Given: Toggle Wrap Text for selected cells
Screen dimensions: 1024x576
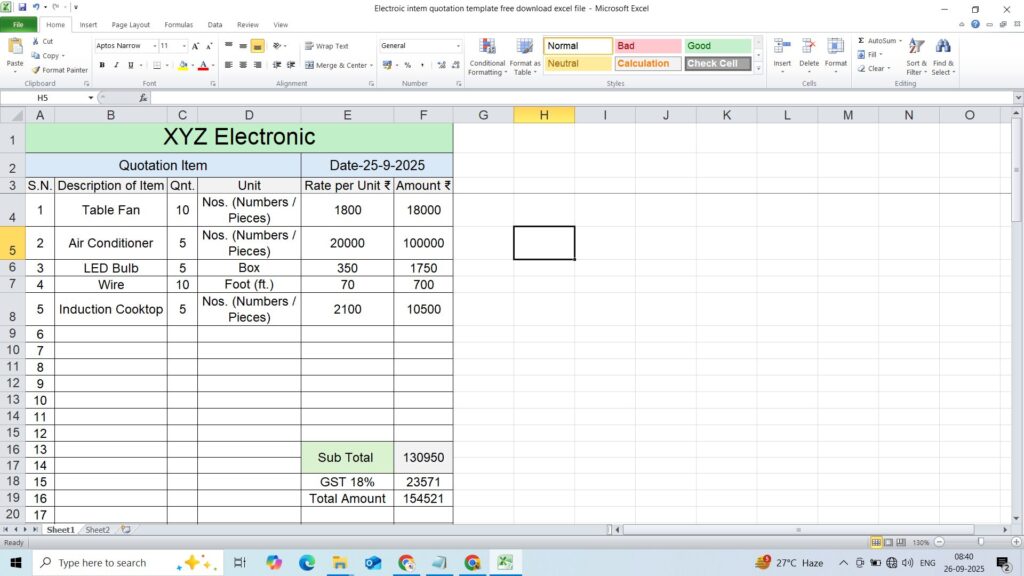Looking at the screenshot, I should 327,46.
